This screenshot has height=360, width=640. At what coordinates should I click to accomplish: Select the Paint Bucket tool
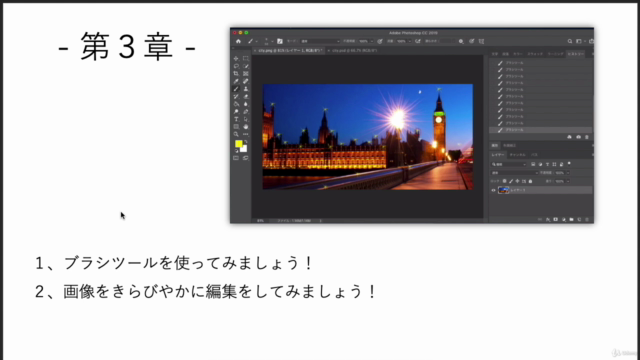coord(236,104)
